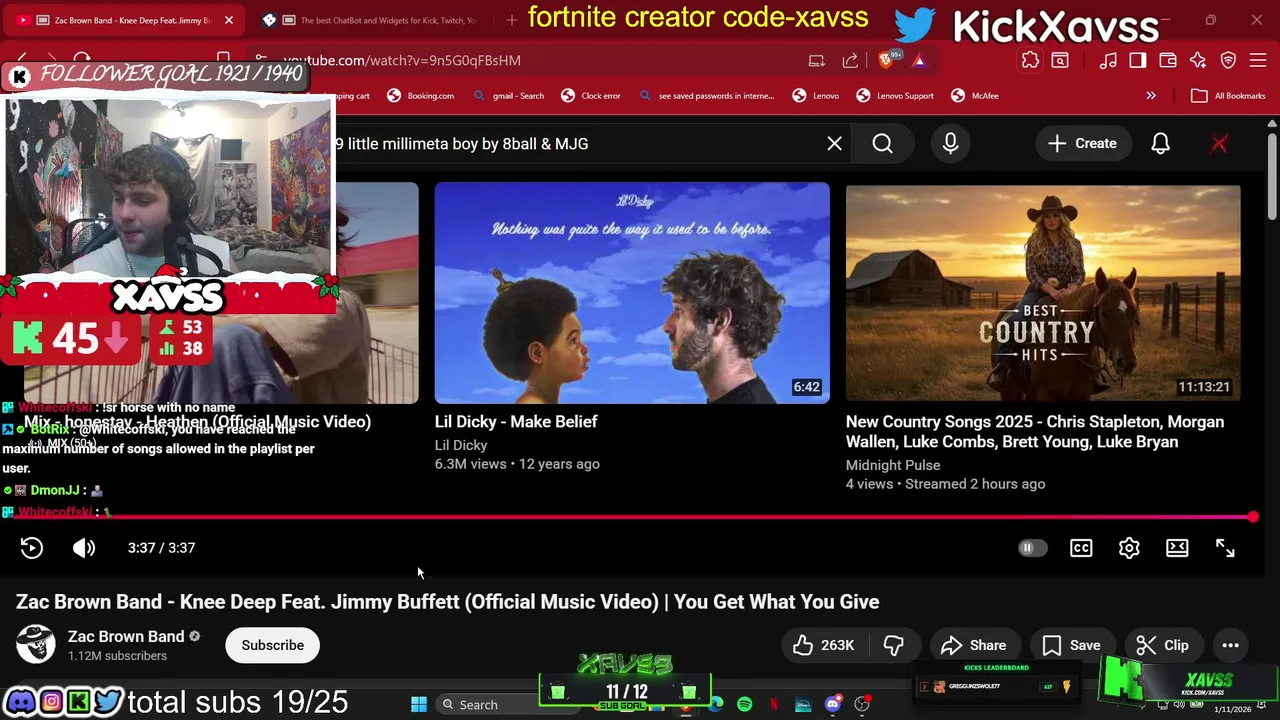This screenshot has width=1280, height=720.
Task: Open the Zac Brown Band channel avatar
Action: [36, 645]
